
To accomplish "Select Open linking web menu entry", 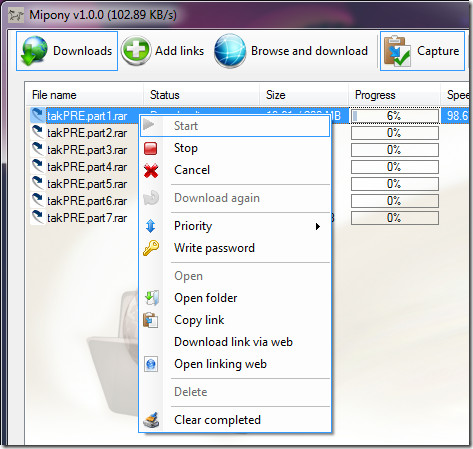I will tap(220, 364).
